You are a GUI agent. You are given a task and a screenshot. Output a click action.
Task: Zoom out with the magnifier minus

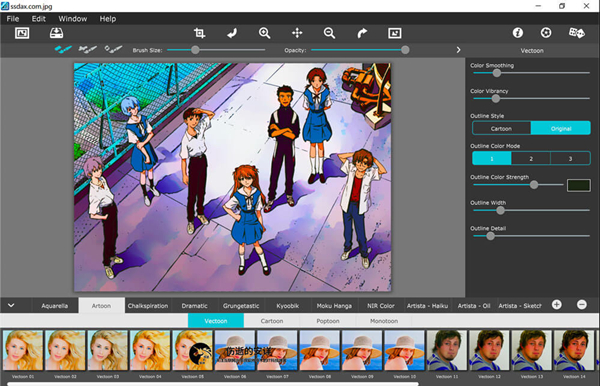[329, 33]
